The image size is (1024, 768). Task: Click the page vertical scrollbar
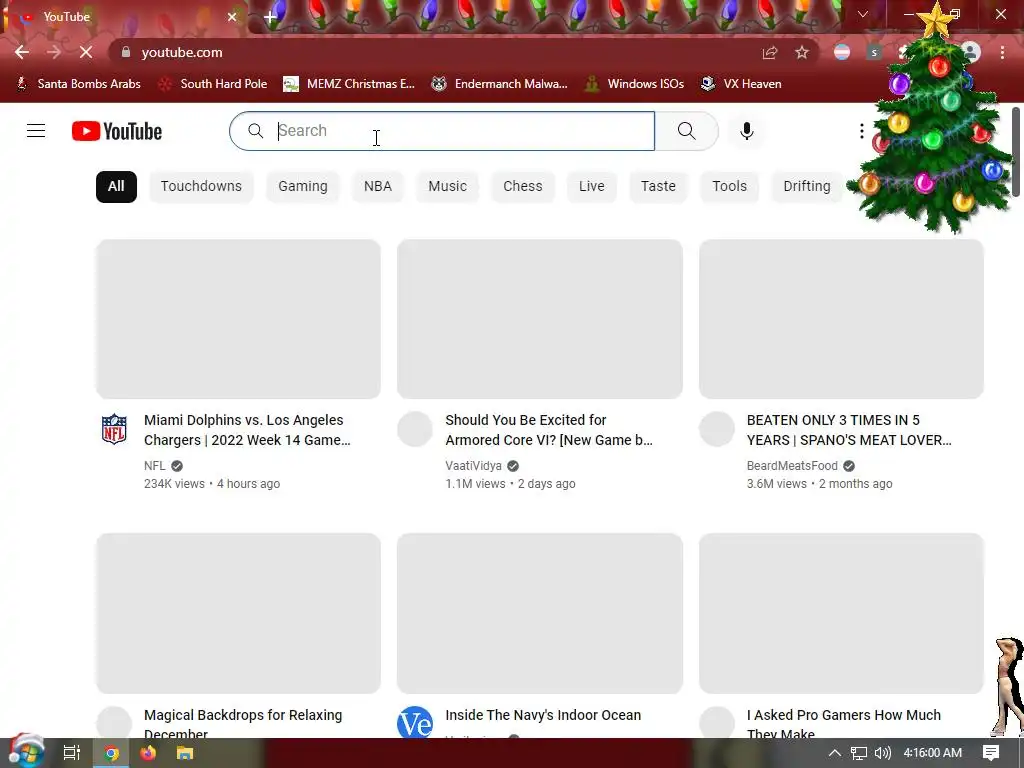click(x=1016, y=151)
